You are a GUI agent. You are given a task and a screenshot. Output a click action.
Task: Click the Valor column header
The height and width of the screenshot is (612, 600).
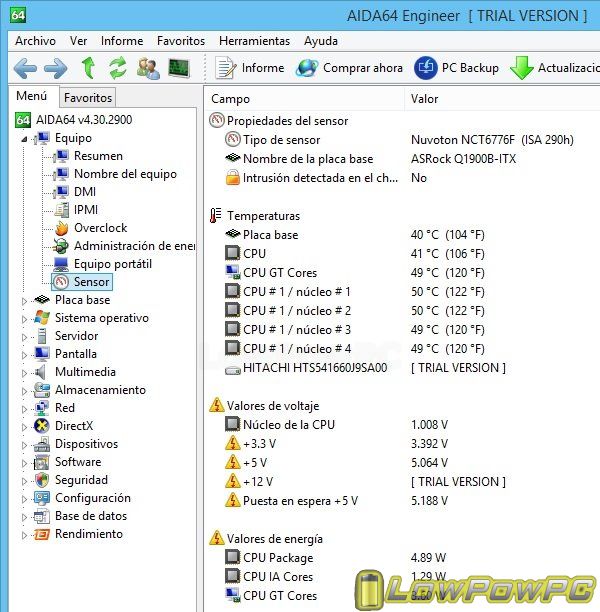pos(425,99)
